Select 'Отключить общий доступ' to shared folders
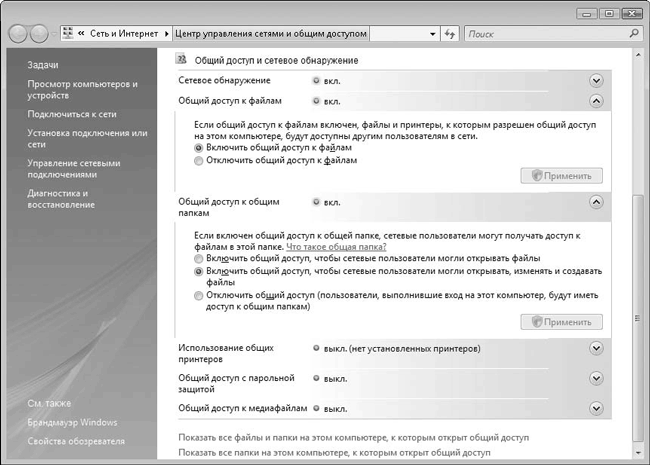The image size is (650, 465). 198,296
